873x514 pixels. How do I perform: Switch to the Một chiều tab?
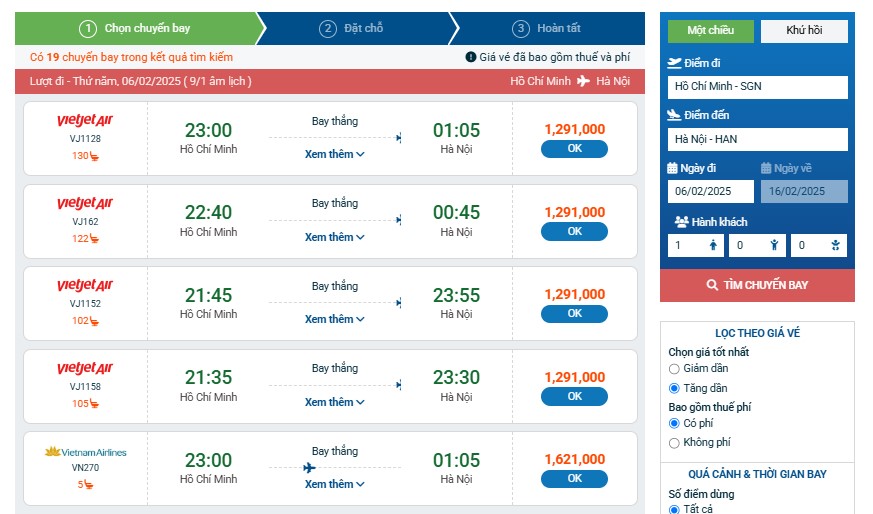pos(710,31)
